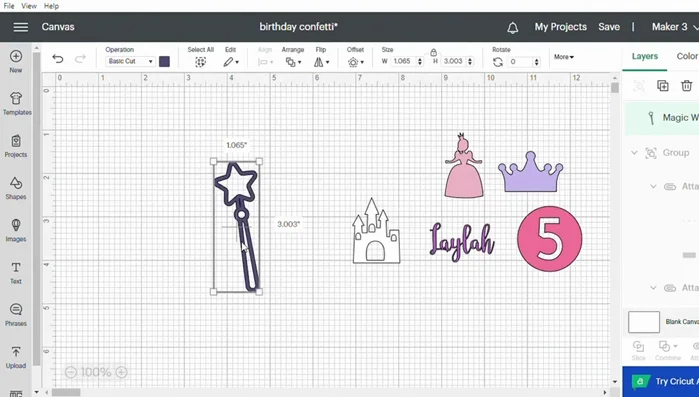
Task: Click the New project icon
Action: pos(16,56)
